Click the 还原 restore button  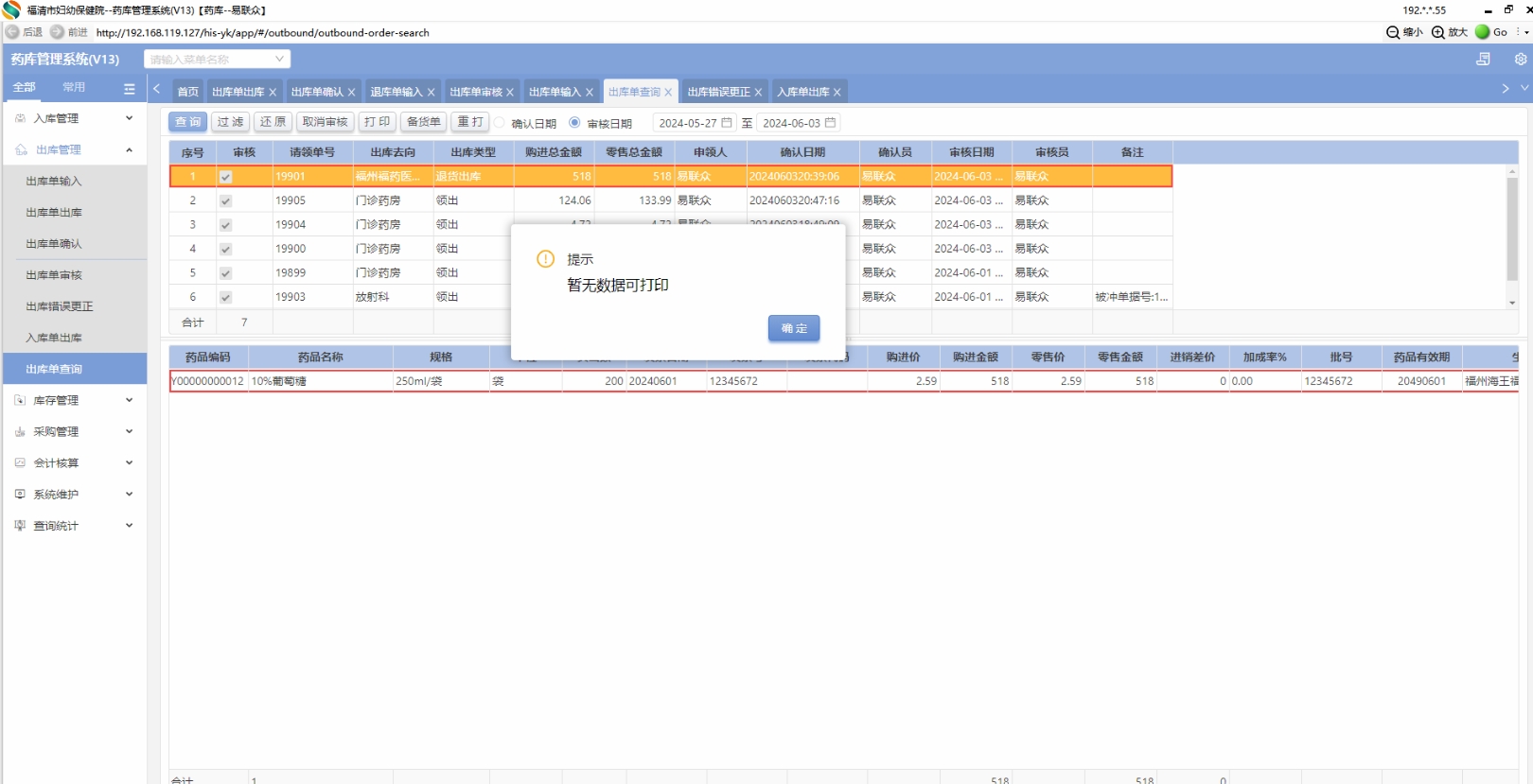click(273, 122)
